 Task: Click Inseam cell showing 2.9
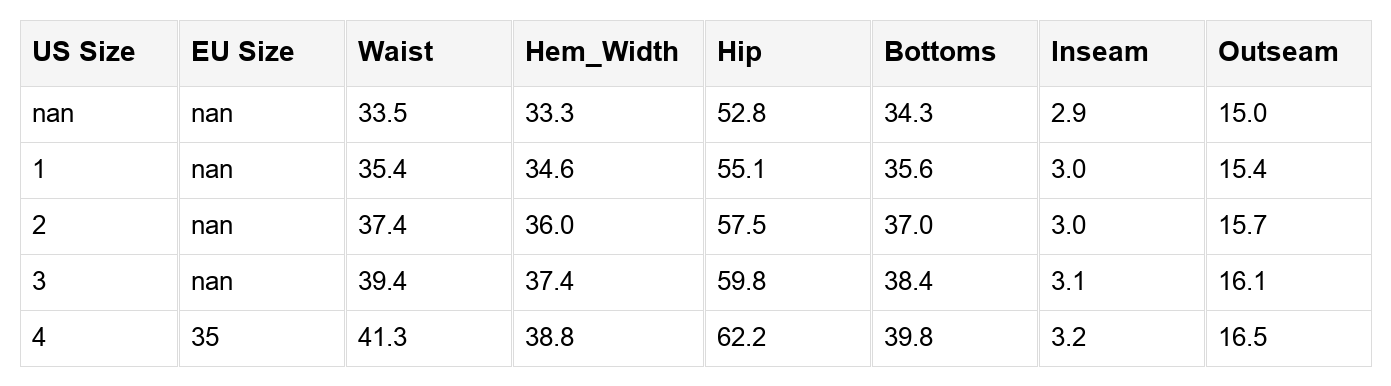click(1122, 114)
